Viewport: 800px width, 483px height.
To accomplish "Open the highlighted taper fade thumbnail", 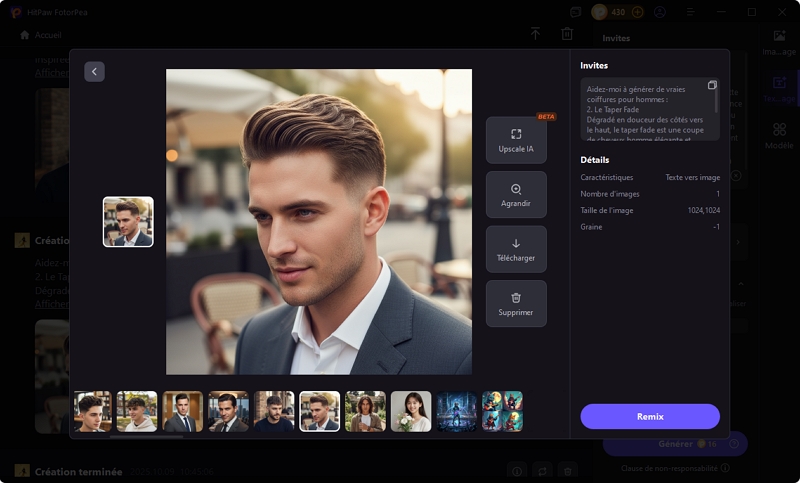I will (320, 412).
